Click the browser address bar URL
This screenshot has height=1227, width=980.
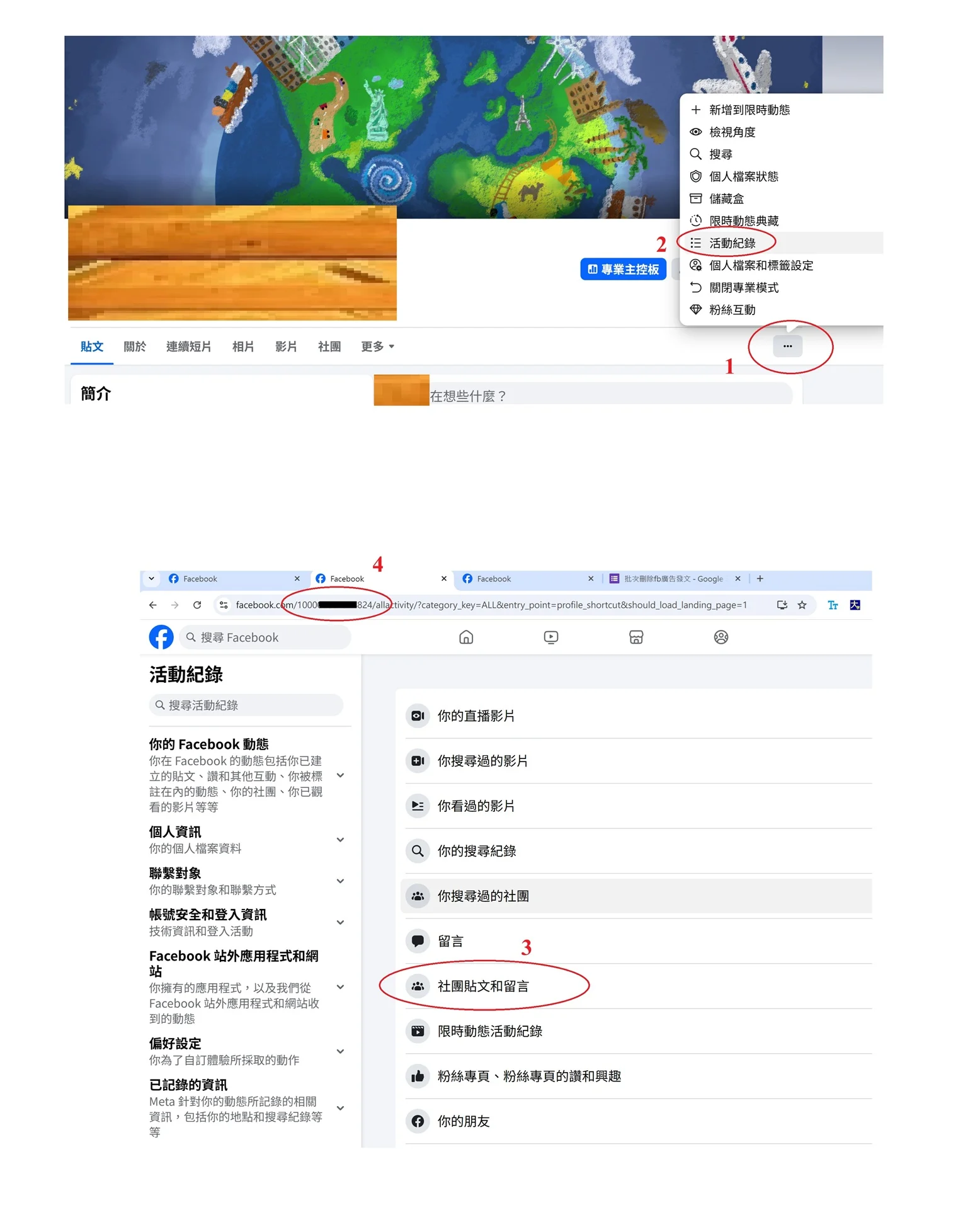pyautogui.click(x=491, y=605)
